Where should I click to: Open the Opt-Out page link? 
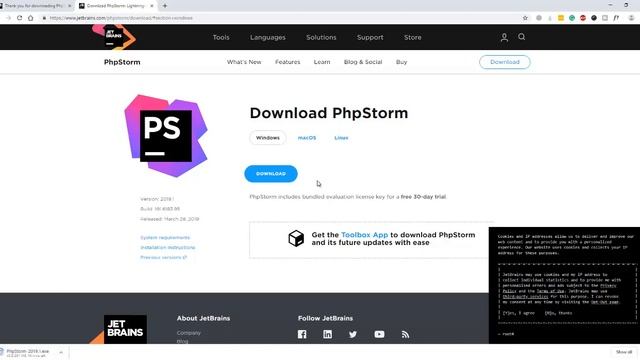[x=605, y=302]
